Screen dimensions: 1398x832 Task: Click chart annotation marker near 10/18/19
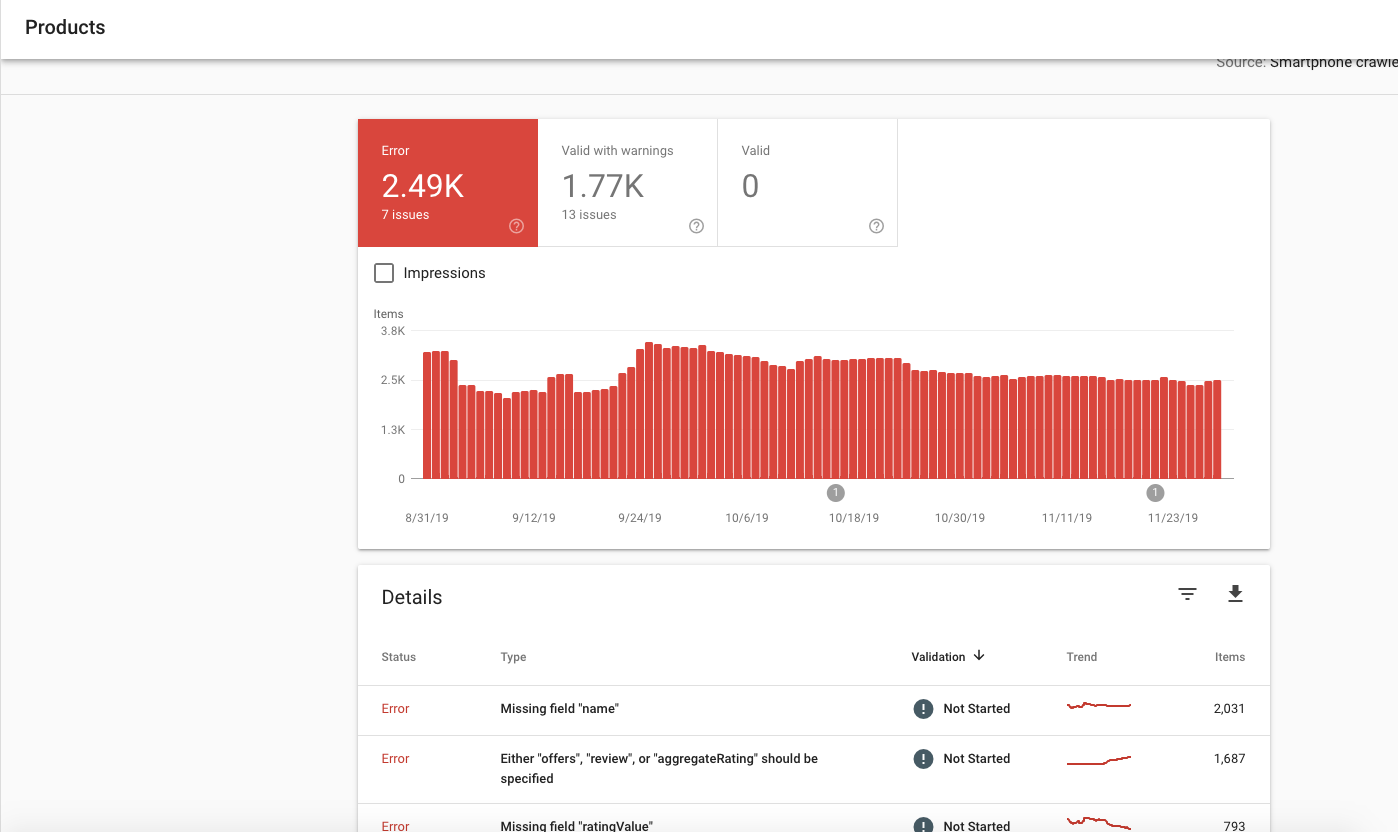pyautogui.click(x=836, y=493)
